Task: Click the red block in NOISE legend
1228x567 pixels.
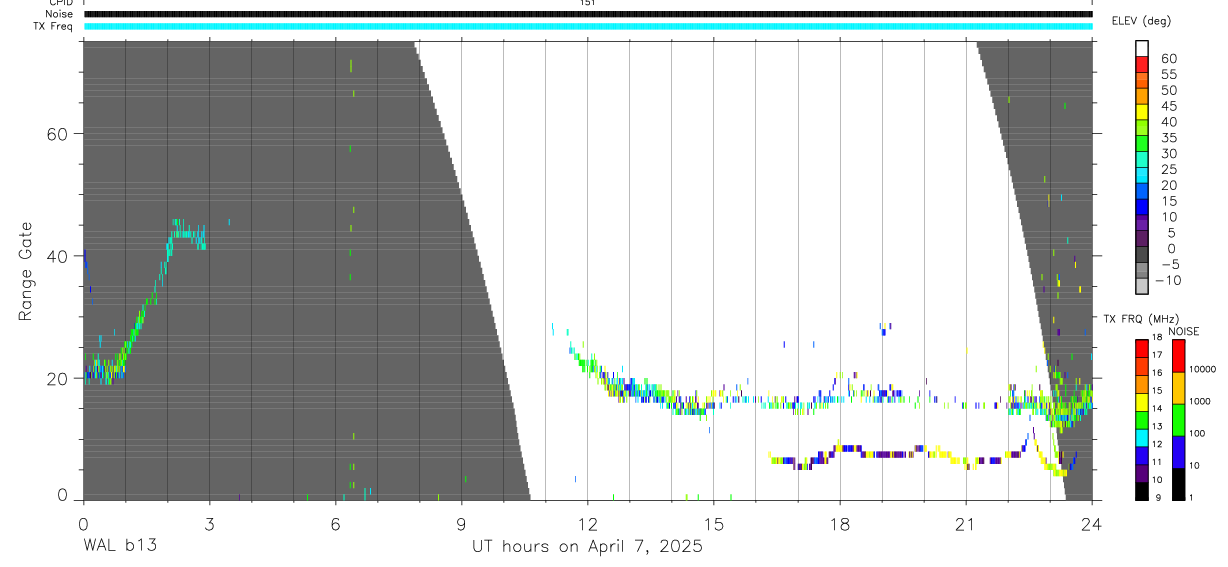Action: click(x=1179, y=356)
